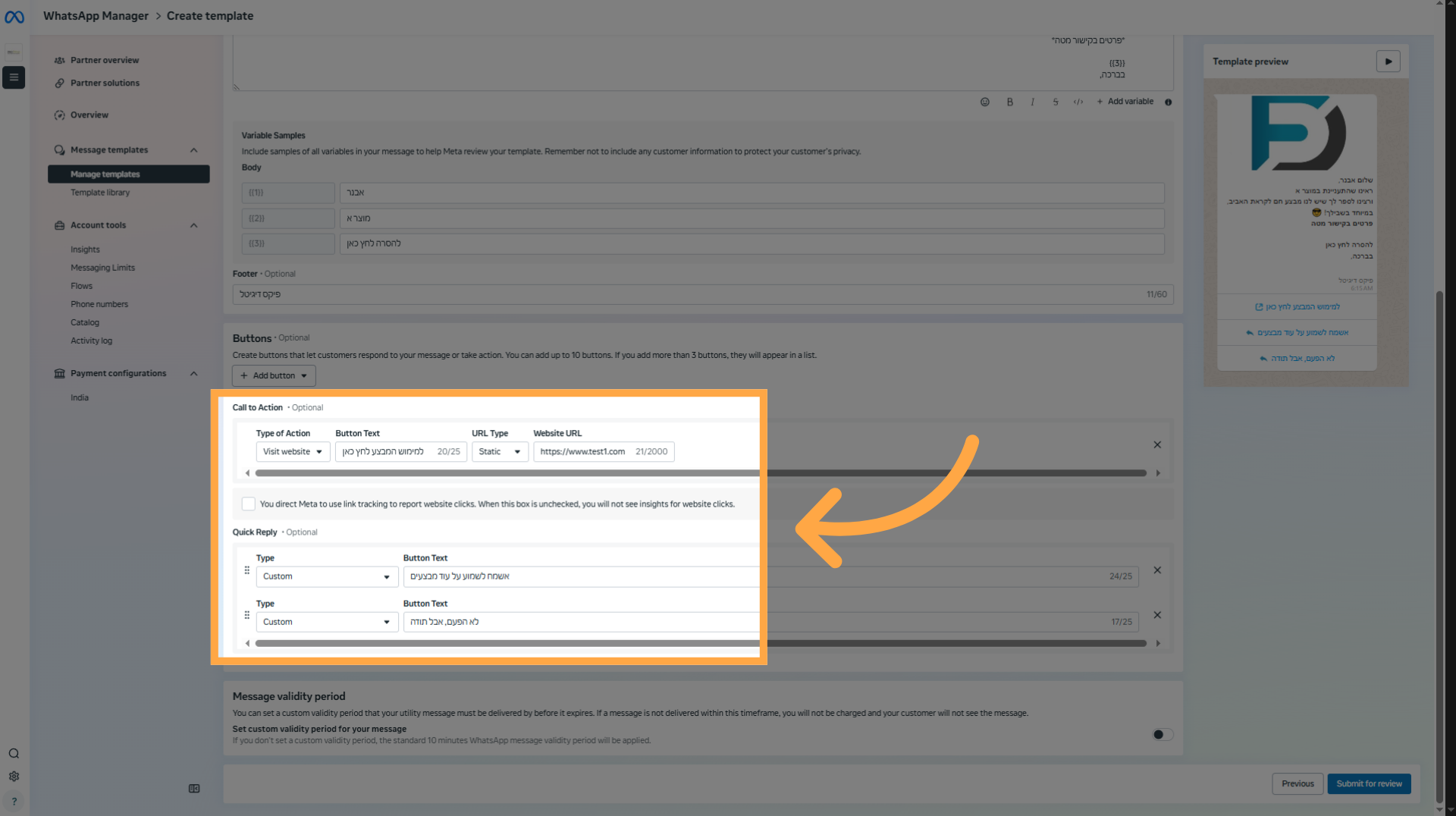Click the page vertical scrollbar
Viewport: 1456px width, 816px height.
pos(1439,546)
